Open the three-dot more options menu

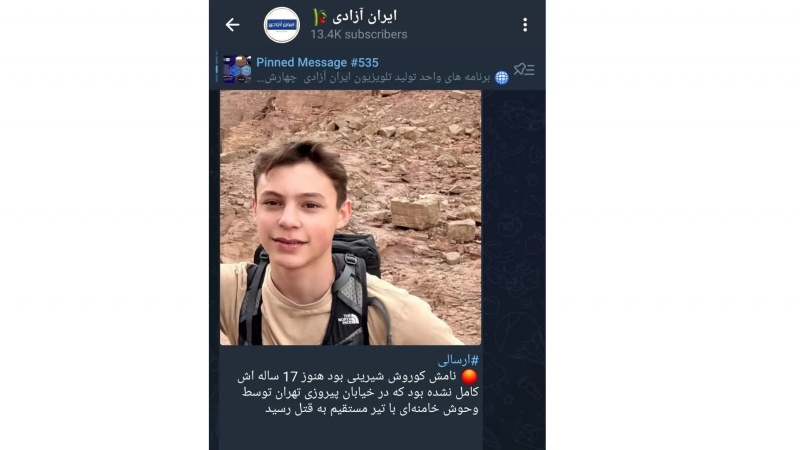click(x=525, y=24)
